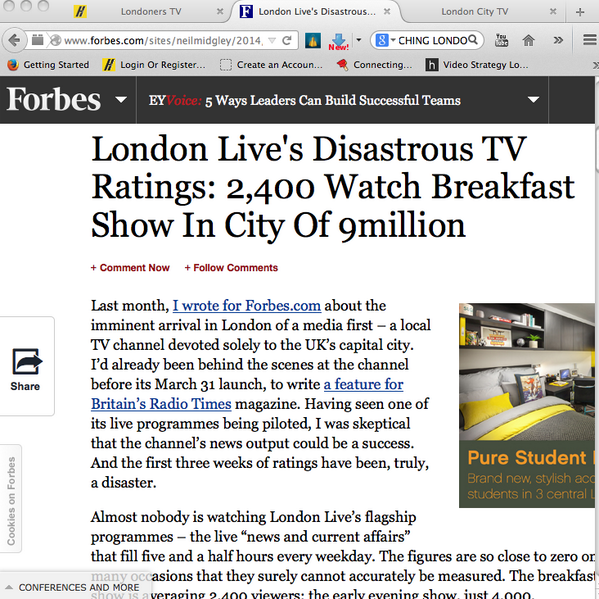599x599 pixels.
Task: Open the Cookies on Forbes side tab
Action: point(11,499)
